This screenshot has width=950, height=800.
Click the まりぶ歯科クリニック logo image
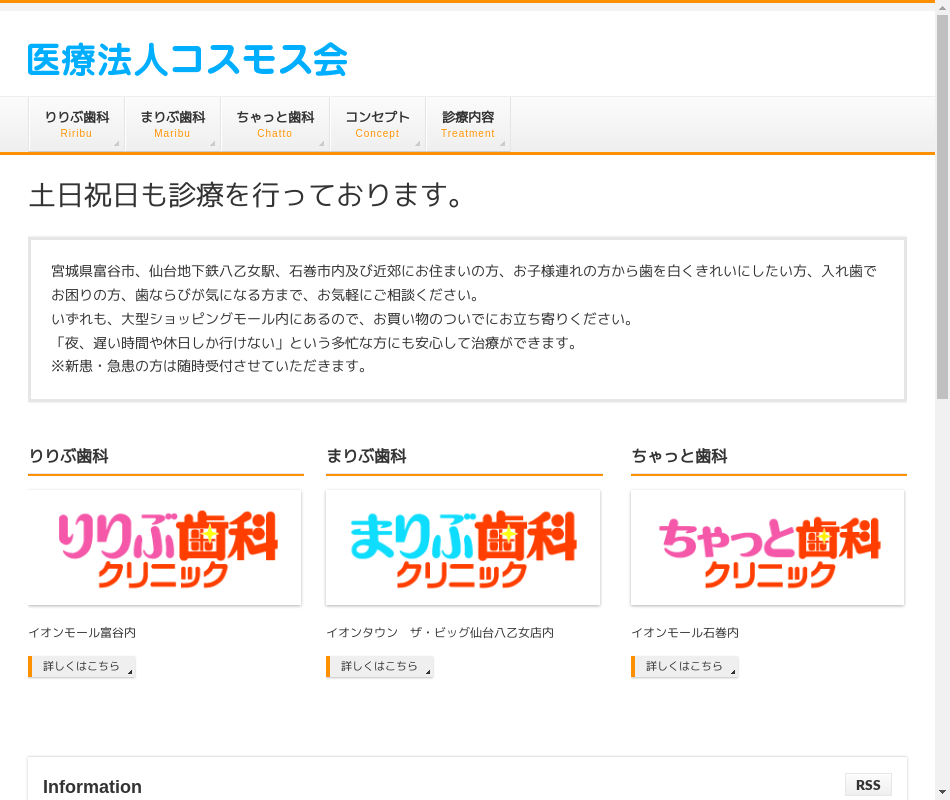click(x=463, y=548)
